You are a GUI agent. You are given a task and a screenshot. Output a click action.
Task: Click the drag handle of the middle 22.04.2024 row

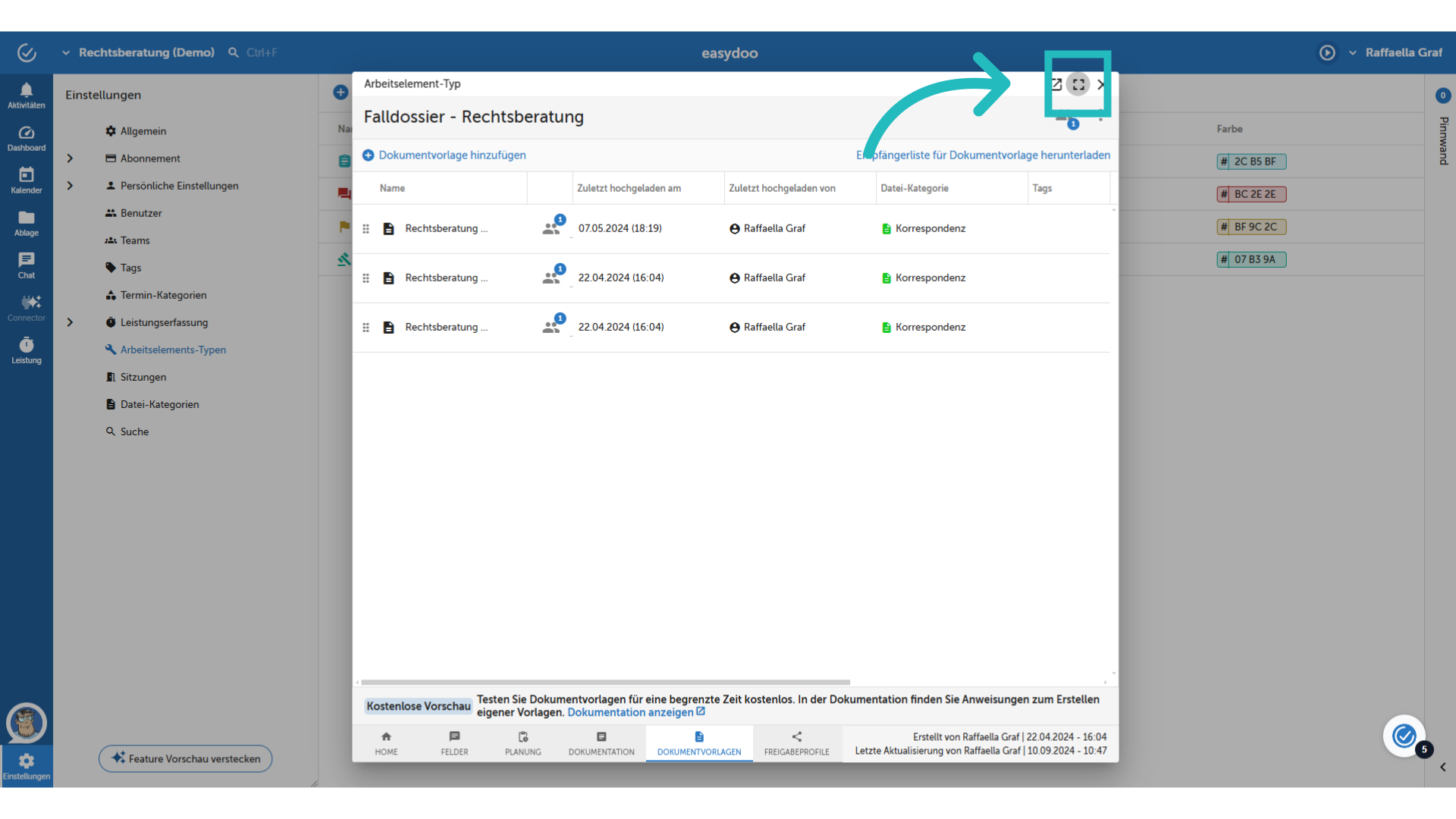pyautogui.click(x=366, y=278)
